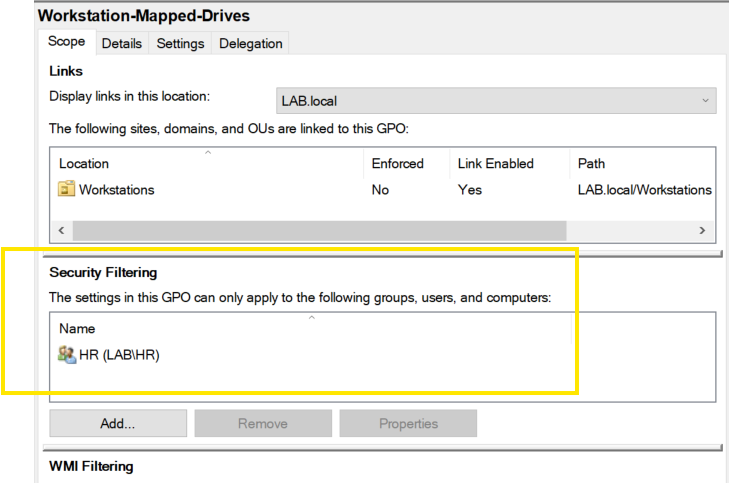Click the 'Yes' Link Enabled value
The image size is (729, 483).
[x=470, y=190]
